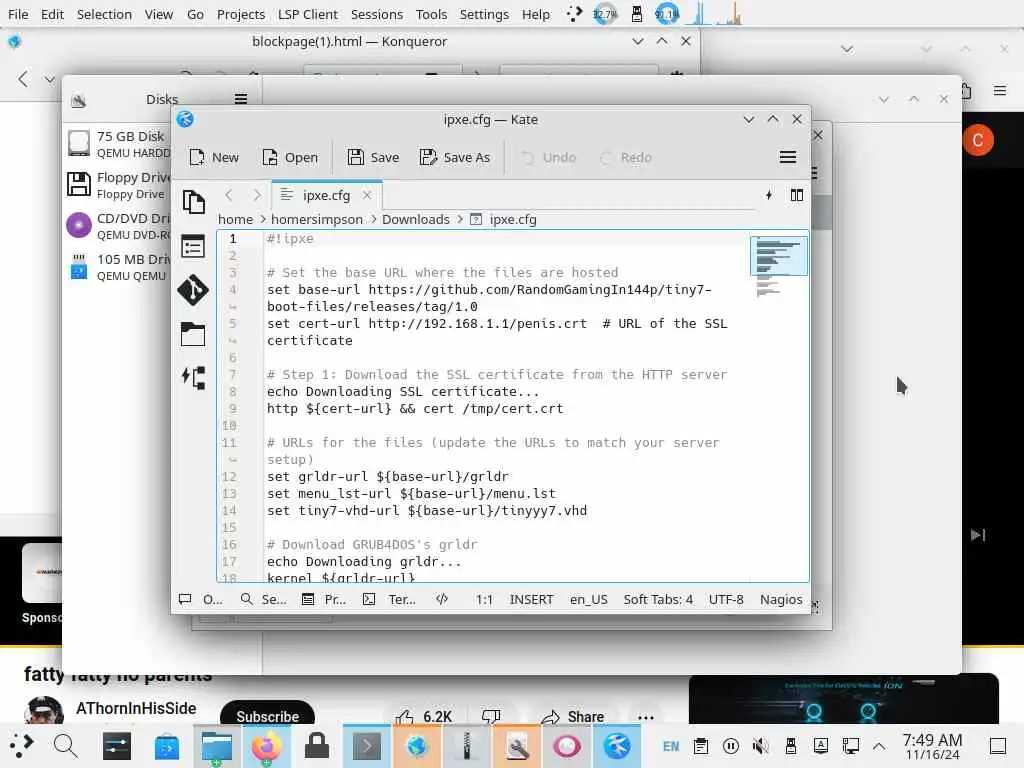This screenshot has height=768, width=1024.
Task: Open the Tools menu
Action: (431, 14)
